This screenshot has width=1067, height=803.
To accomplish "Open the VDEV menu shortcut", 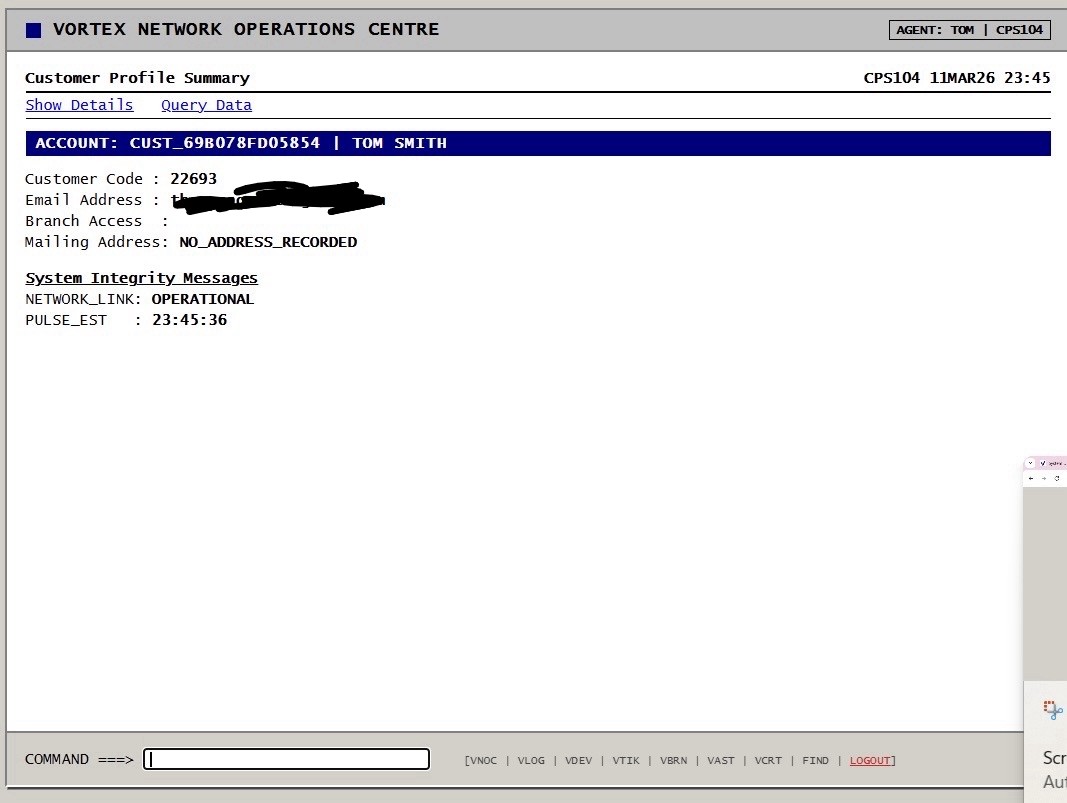I will pos(578,760).
